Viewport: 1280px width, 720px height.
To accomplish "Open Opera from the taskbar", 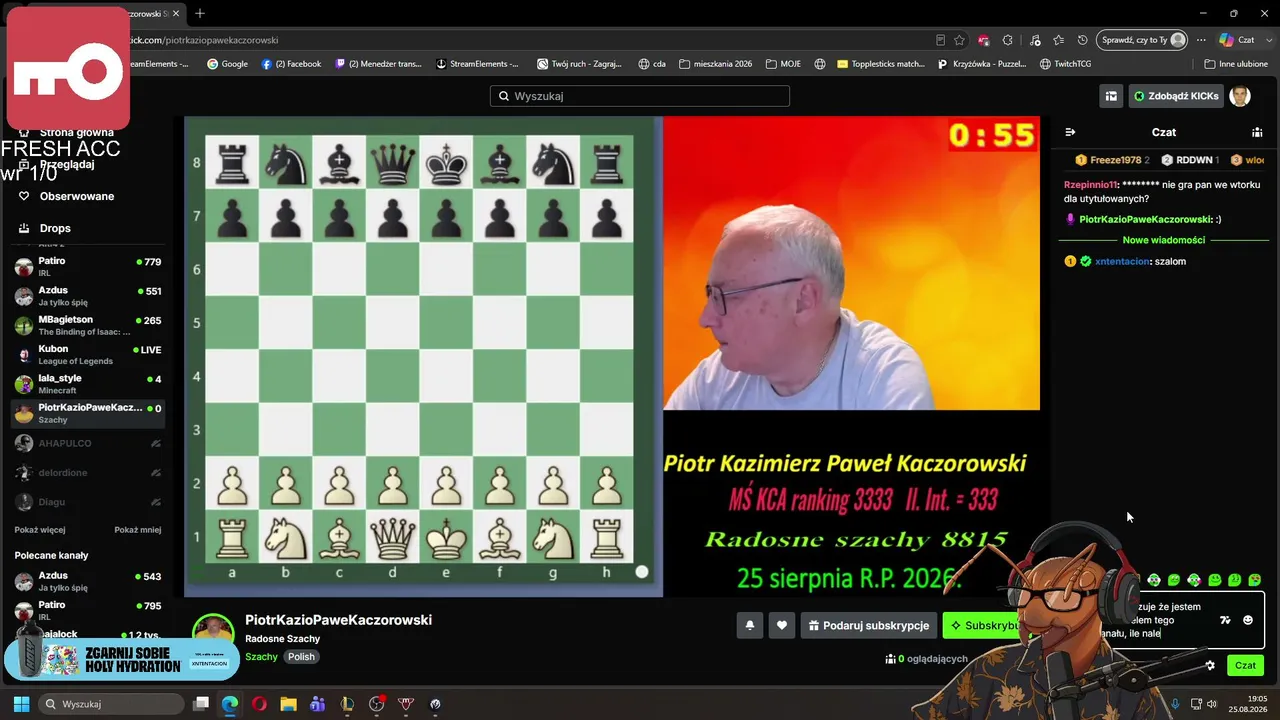I will click(259, 704).
